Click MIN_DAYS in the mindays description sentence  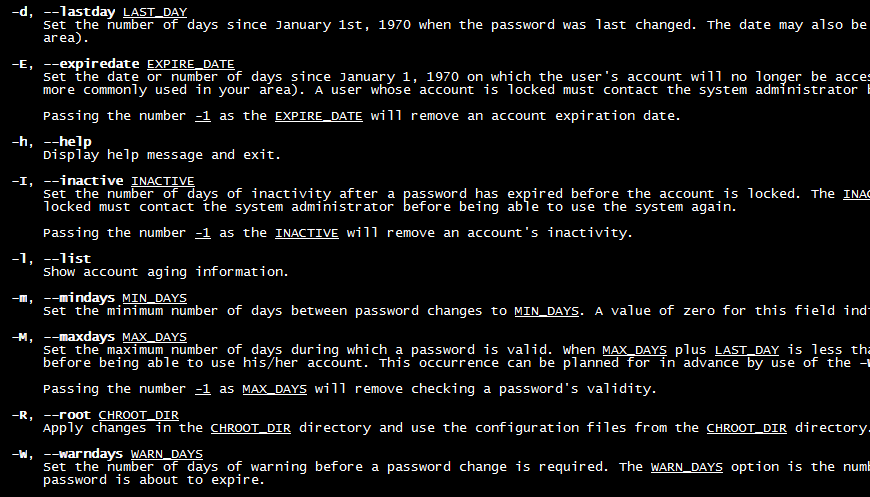(547, 311)
